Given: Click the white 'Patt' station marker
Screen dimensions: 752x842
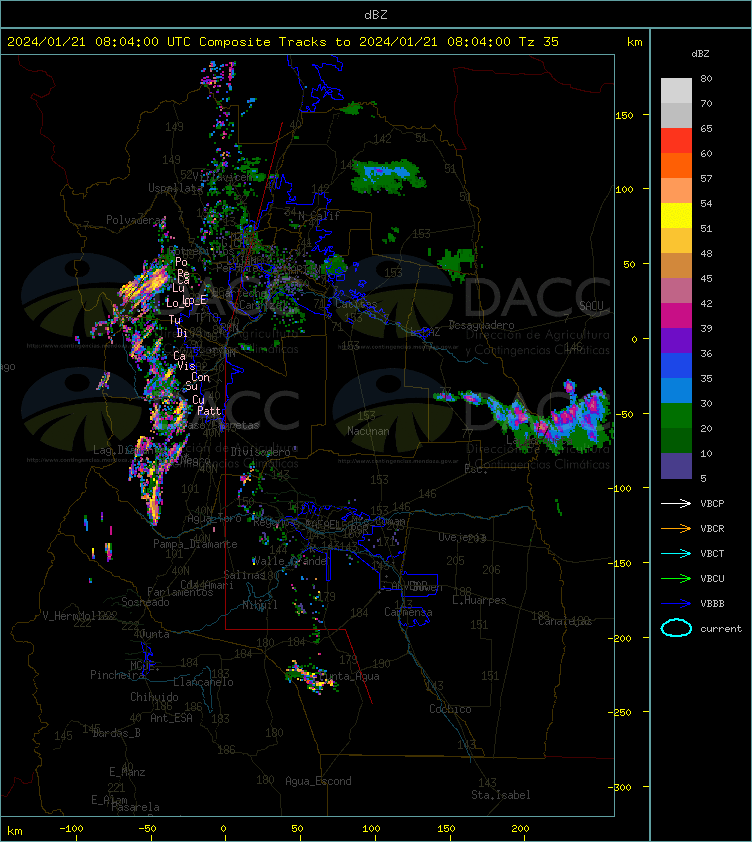Looking at the screenshot, I should (209, 411).
